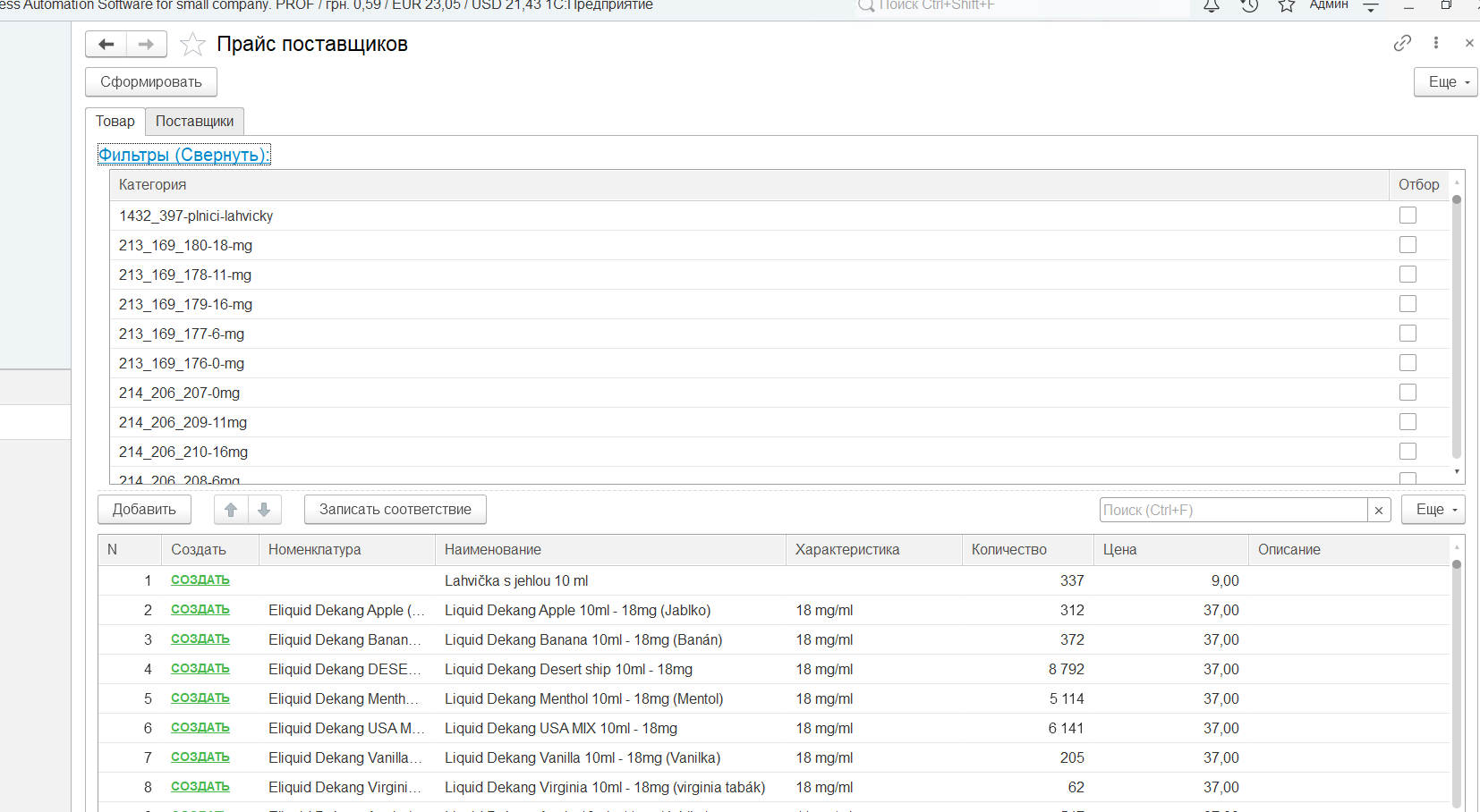Screen dimensions: 1480x812
Task: Click СОЗДАТЬ link for Dekang Desert ship row
Action: (200, 669)
